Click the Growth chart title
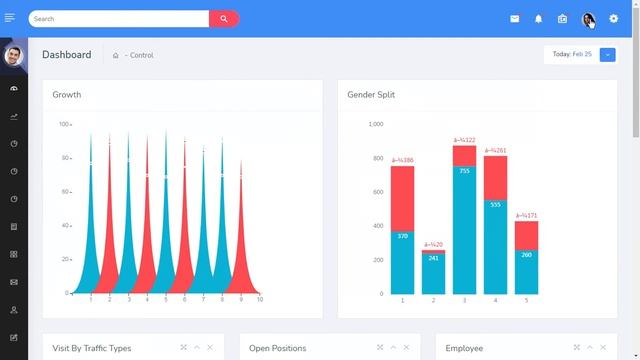This screenshot has height=360, width=640. point(67,95)
